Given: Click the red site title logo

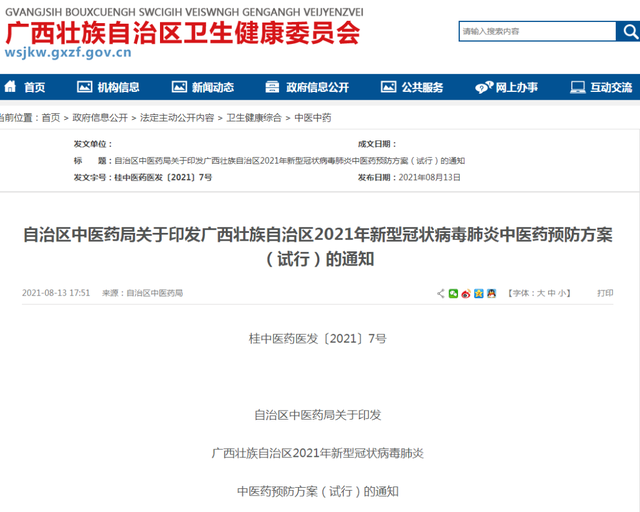Looking at the screenshot, I should tap(182, 33).
